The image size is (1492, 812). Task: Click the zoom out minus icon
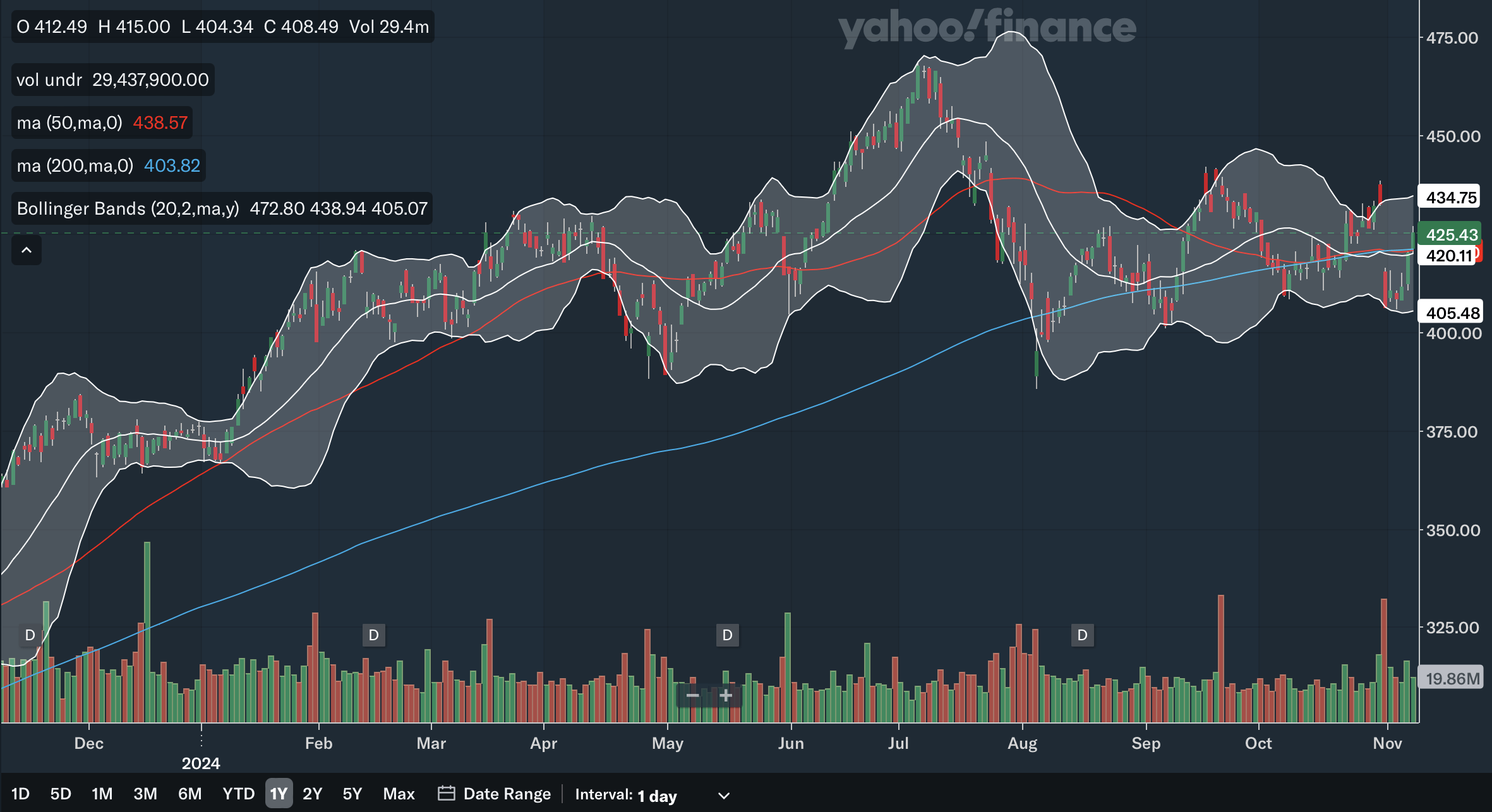coord(692,696)
